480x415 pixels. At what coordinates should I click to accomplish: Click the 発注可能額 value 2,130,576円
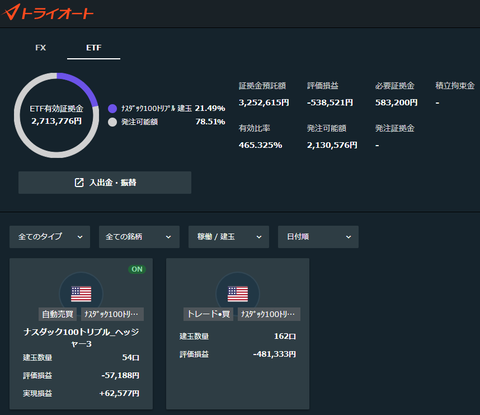click(x=332, y=145)
